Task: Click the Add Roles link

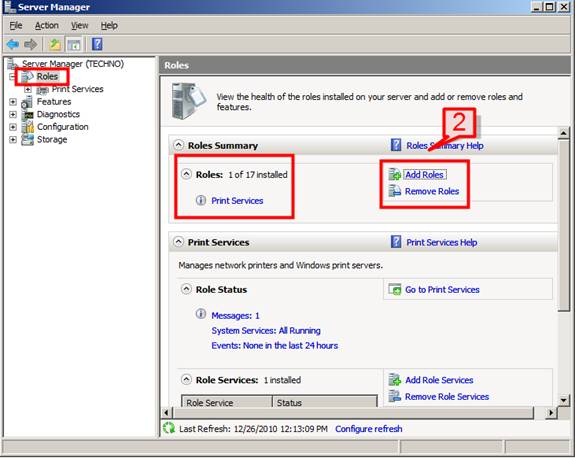Action: tap(424, 175)
